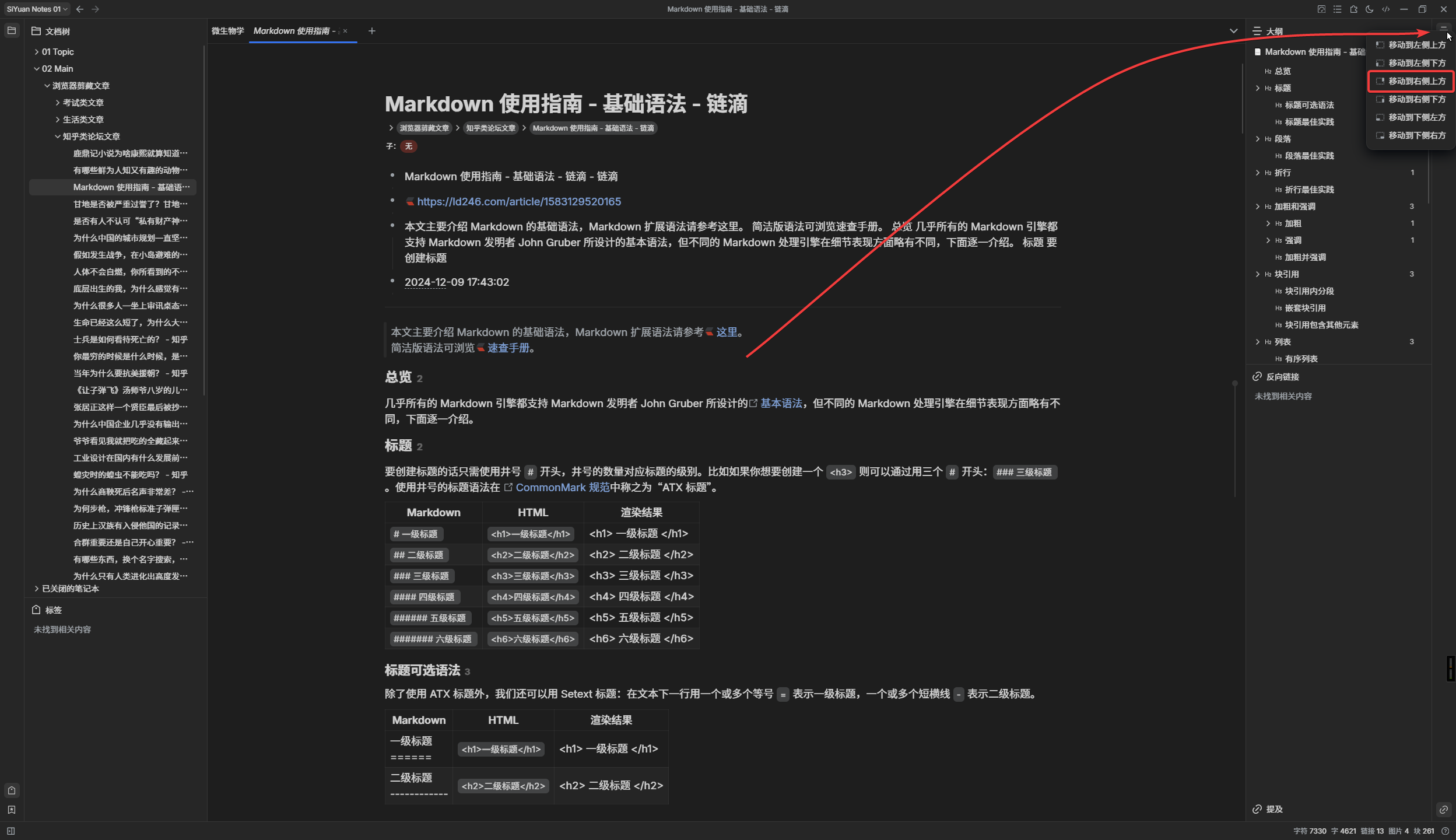The image size is (1456, 840).
Task: Collapse the 知乎类论坛文章 folder
Action: (x=58, y=136)
